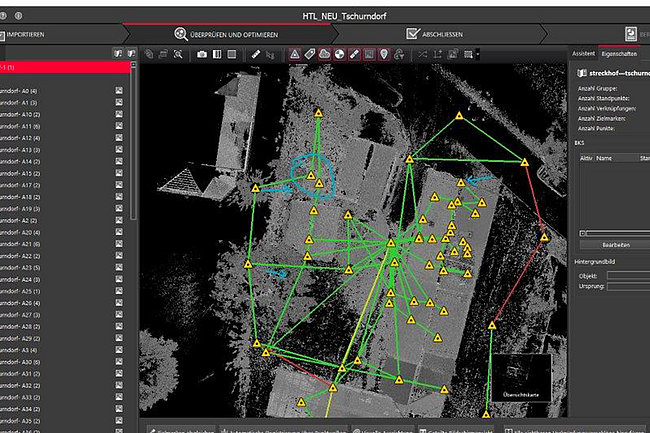The width and height of the screenshot is (650, 433).
Task: Toggle image icon for A0 scan
Action: [x=118, y=91]
